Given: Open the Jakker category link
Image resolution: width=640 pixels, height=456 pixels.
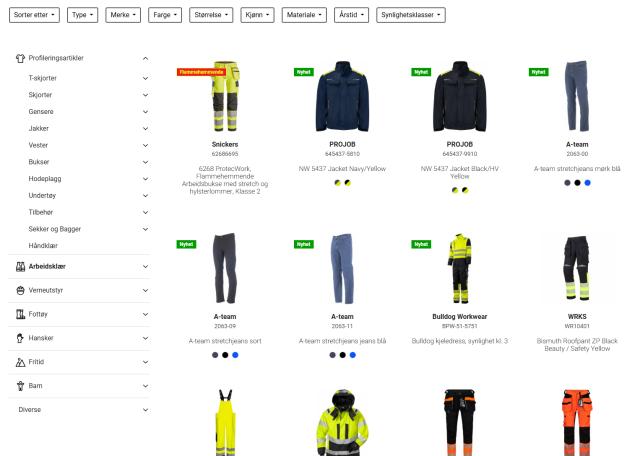Looking at the screenshot, I should click(x=38, y=129).
